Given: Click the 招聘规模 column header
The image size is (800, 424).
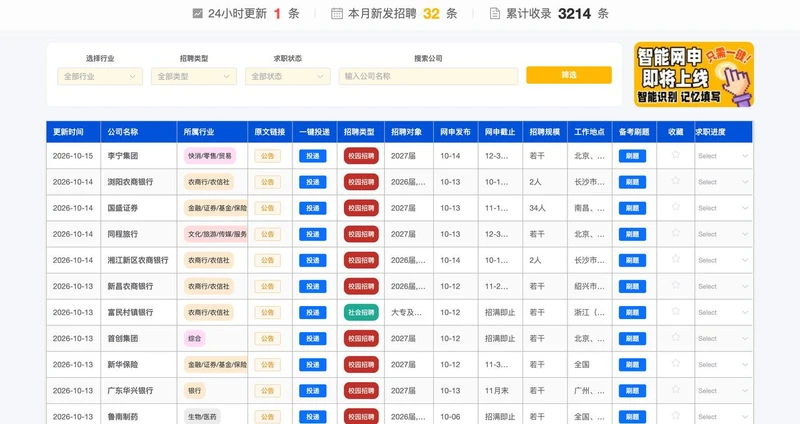Looking at the screenshot, I should tap(545, 132).
